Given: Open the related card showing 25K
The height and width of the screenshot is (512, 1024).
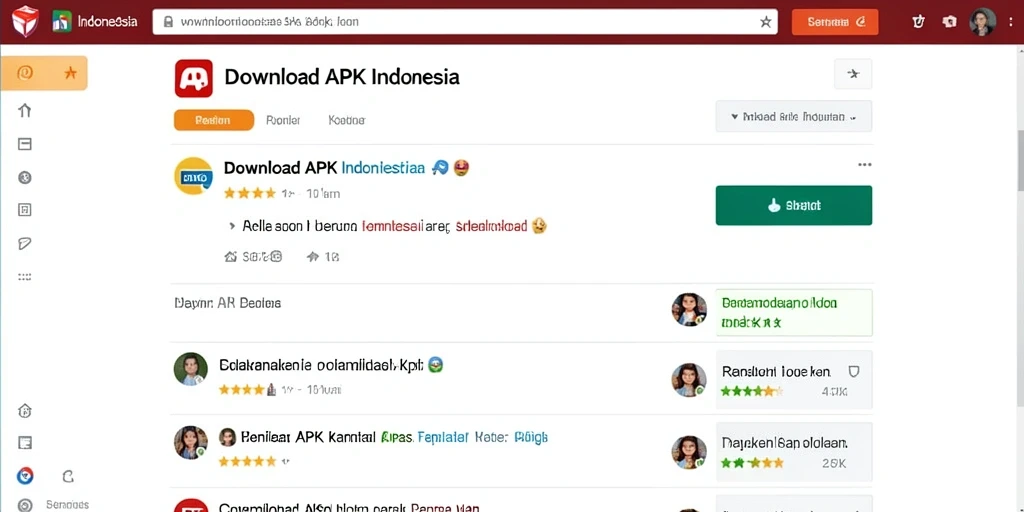Looking at the screenshot, I should pos(793,452).
